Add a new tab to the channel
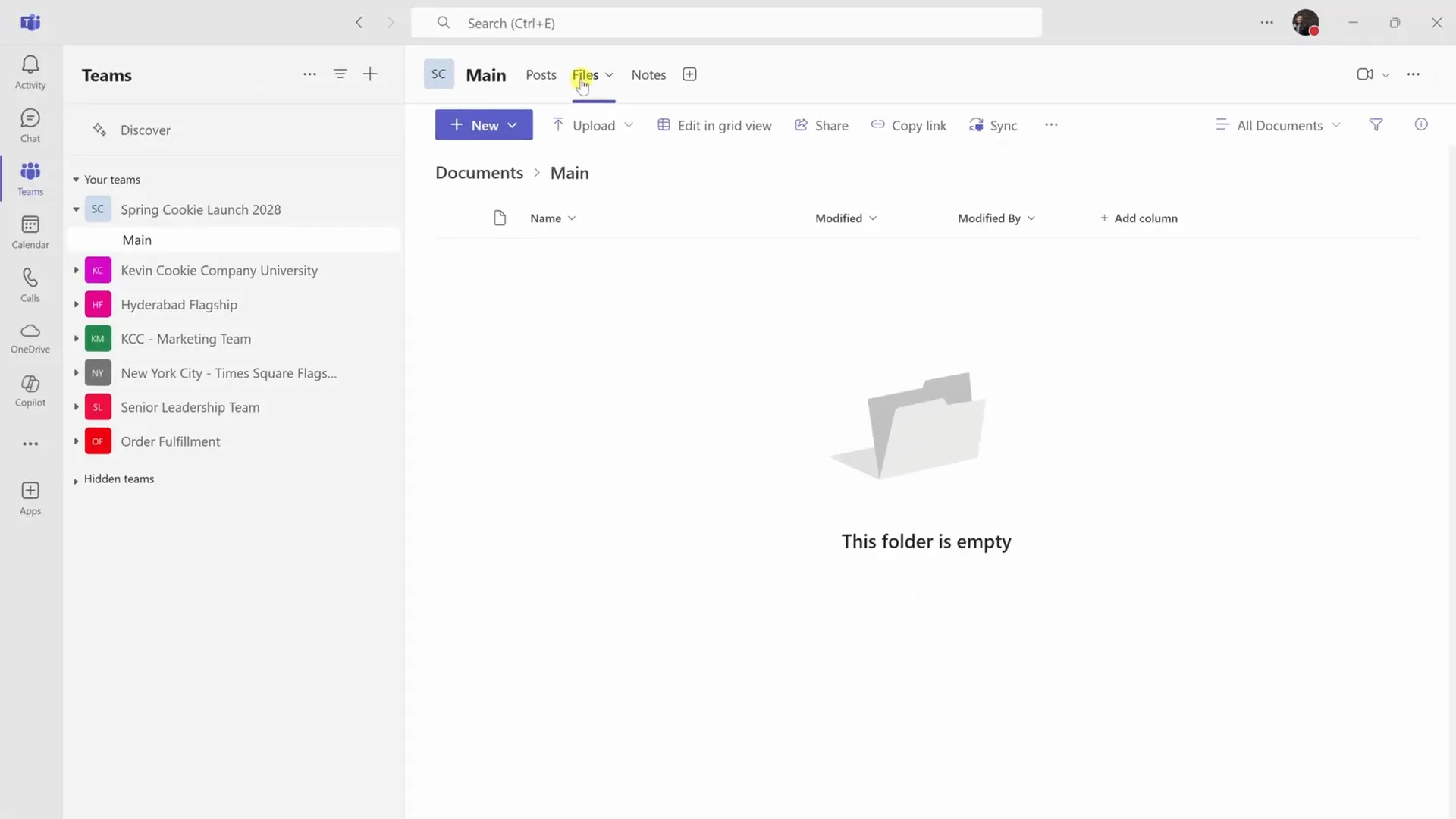 point(689,74)
